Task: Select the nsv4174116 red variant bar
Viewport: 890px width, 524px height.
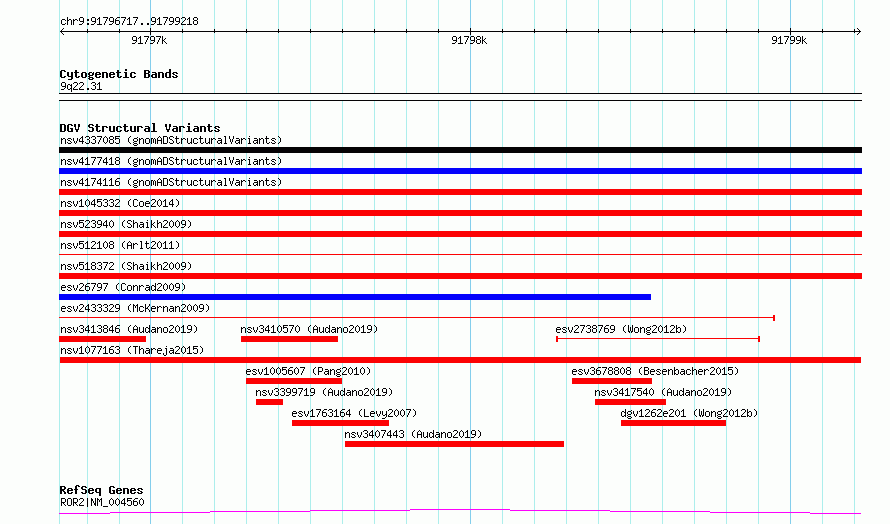Action: click(460, 192)
